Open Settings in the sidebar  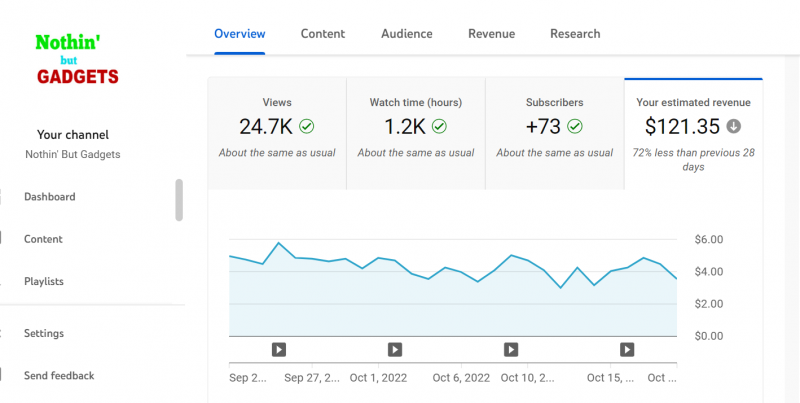[44, 333]
